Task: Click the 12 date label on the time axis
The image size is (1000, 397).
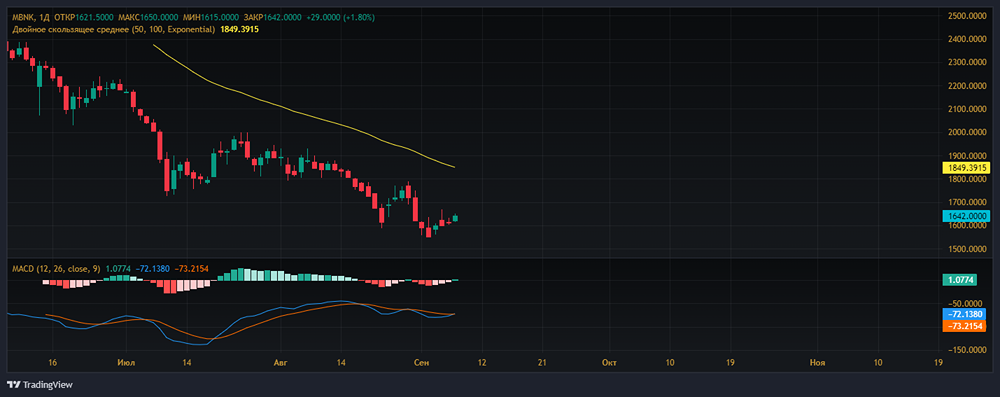Action: tap(481, 363)
